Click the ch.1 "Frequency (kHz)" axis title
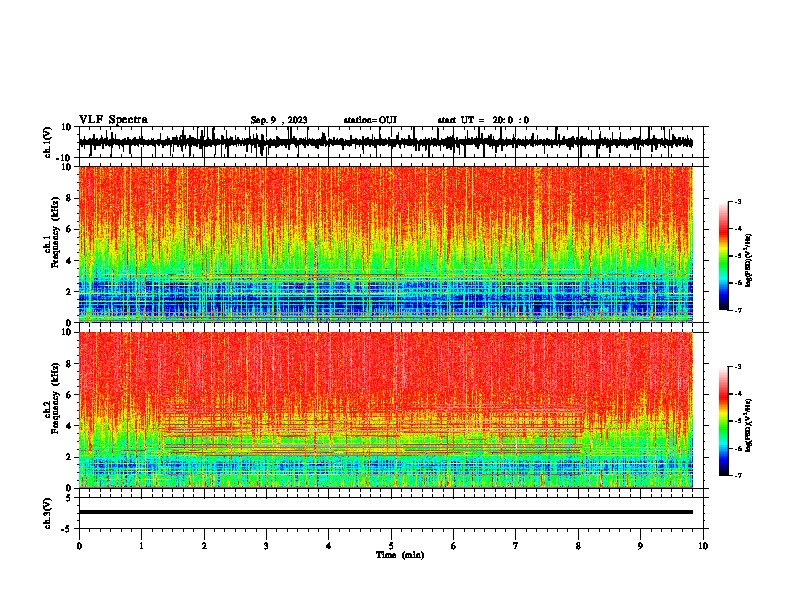792x612 pixels. 55,232
